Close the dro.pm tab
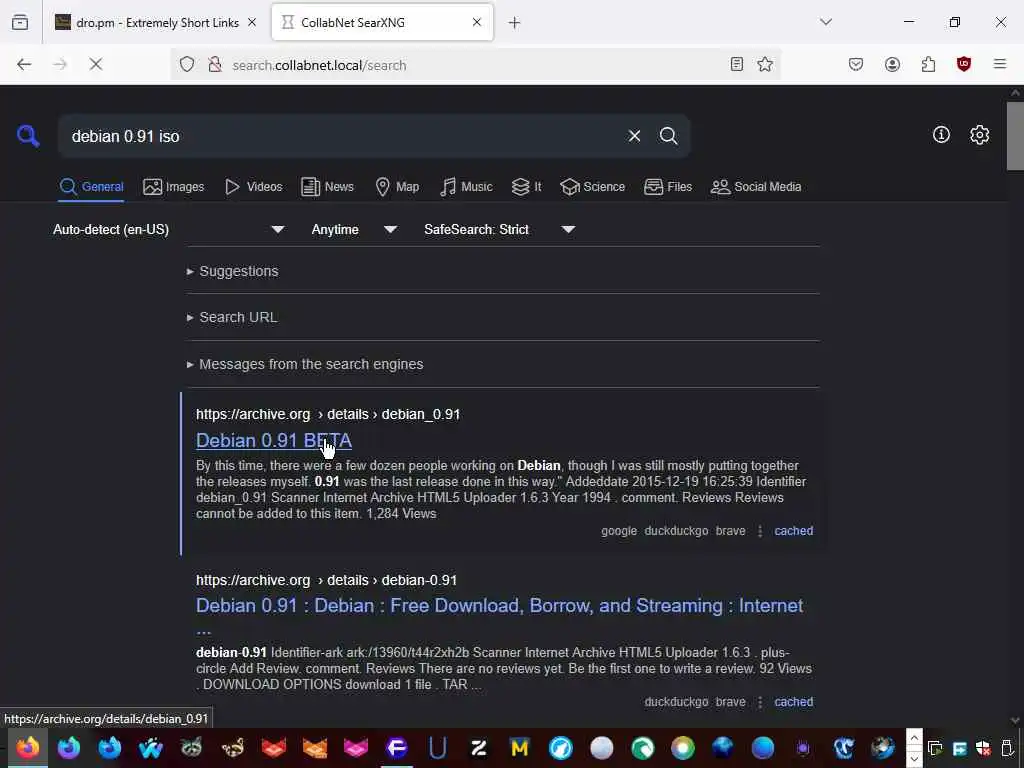1024x768 pixels. tap(252, 23)
